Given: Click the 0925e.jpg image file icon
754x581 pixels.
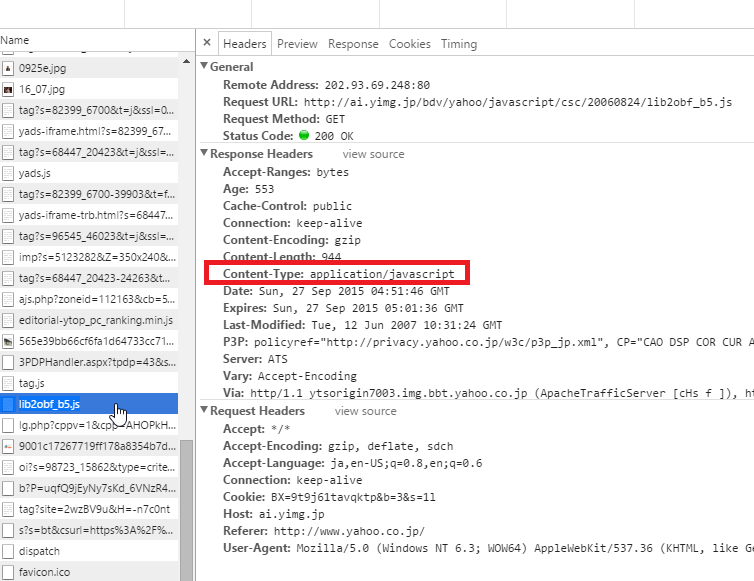Looking at the screenshot, I should click(8, 68).
